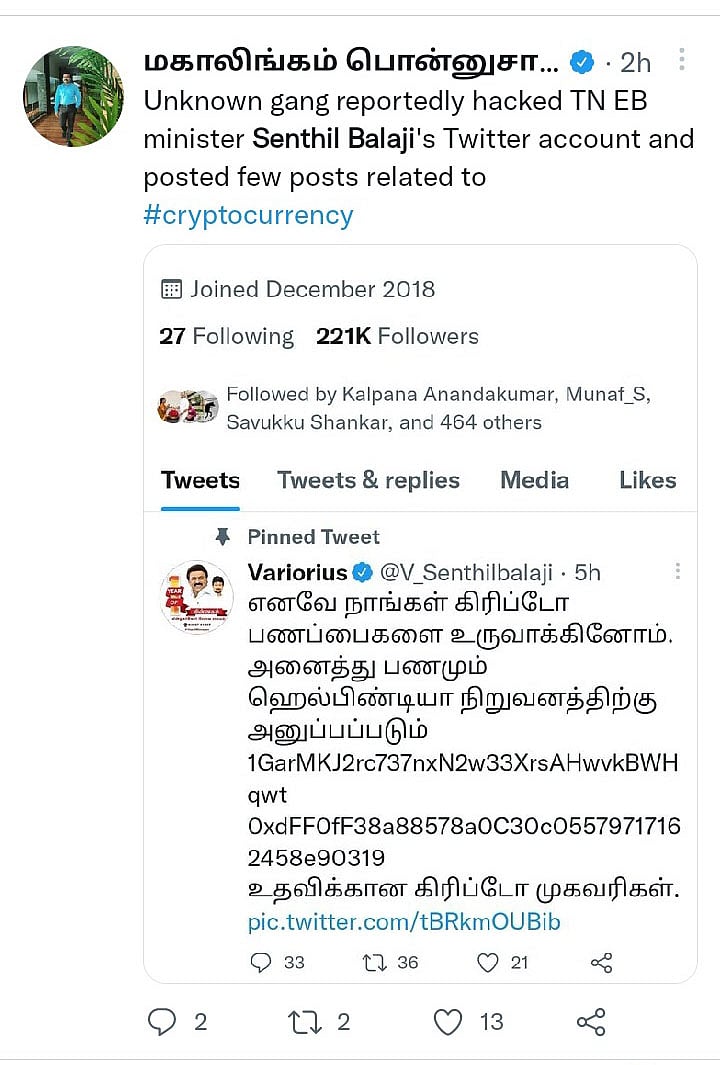The image size is (720, 1065).
Task: Click the share icon on the pinned tweet
Action: click(601, 962)
